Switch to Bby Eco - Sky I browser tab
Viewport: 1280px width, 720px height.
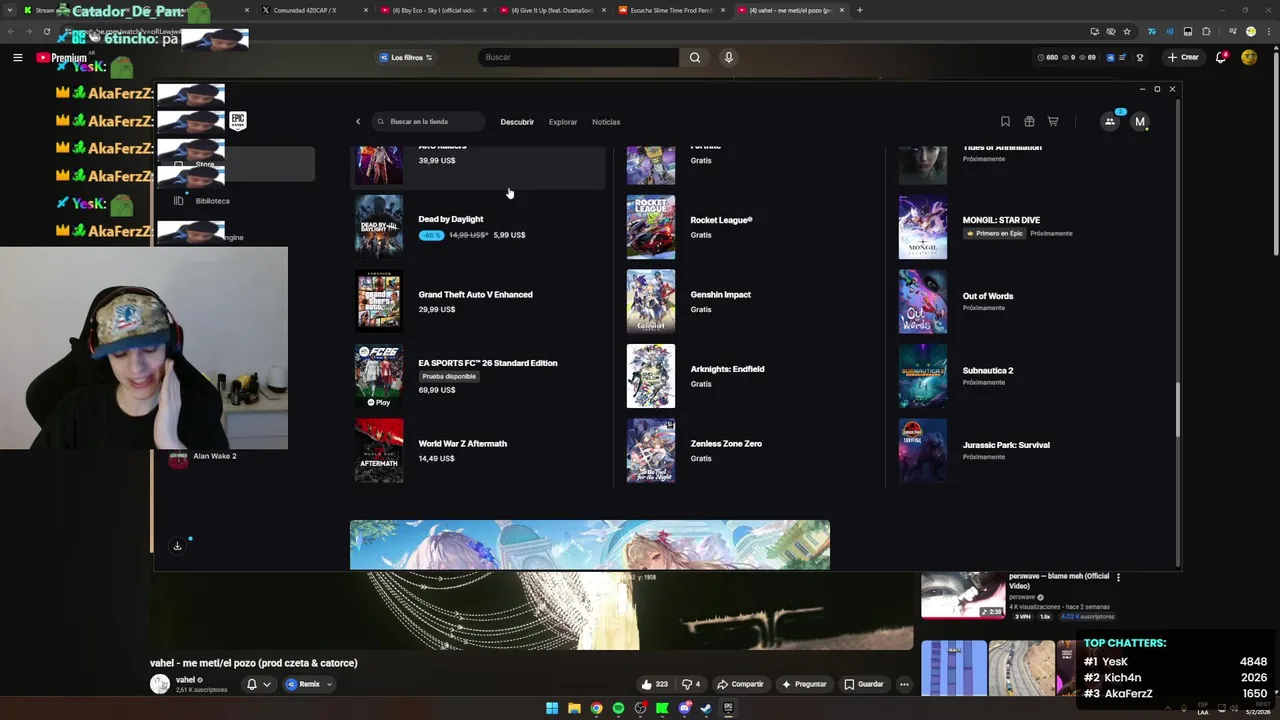(433, 10)
